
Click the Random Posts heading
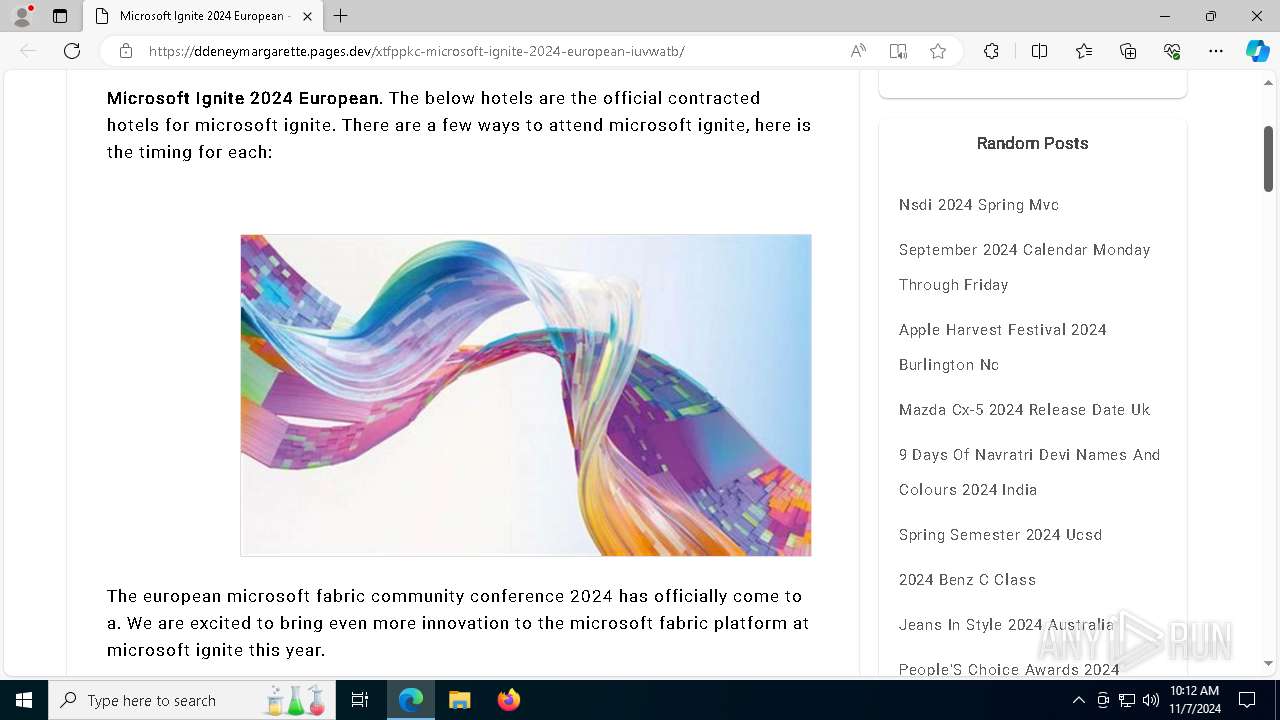[x=1032, y=143]
